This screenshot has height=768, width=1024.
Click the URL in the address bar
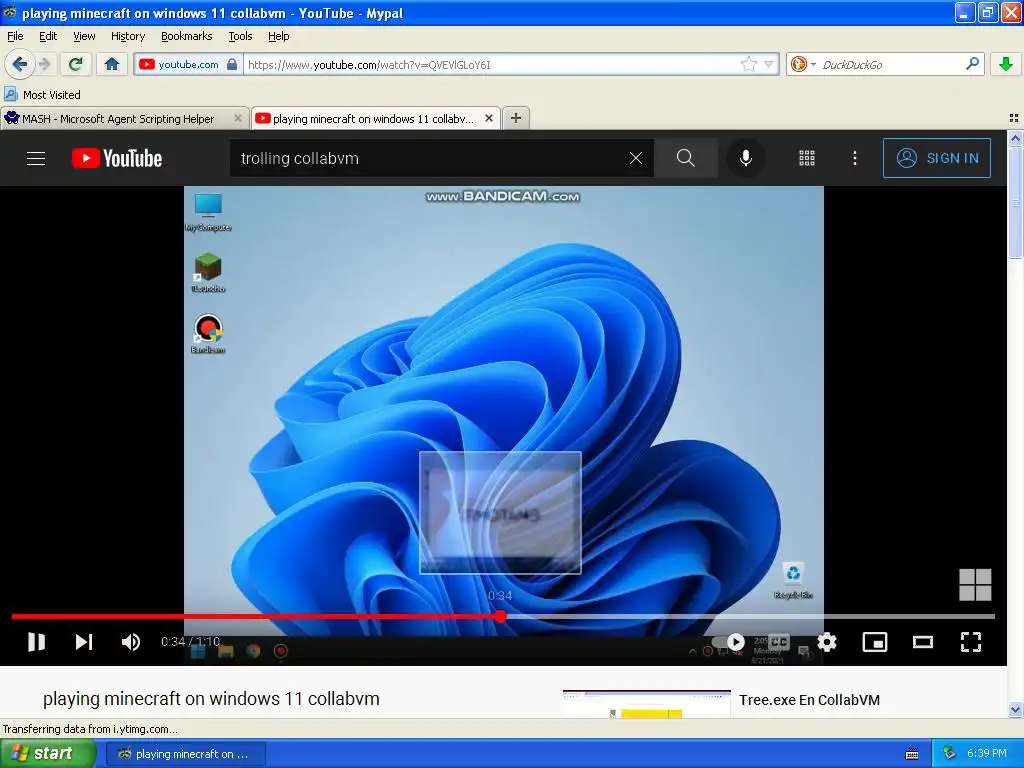[369, 65]
